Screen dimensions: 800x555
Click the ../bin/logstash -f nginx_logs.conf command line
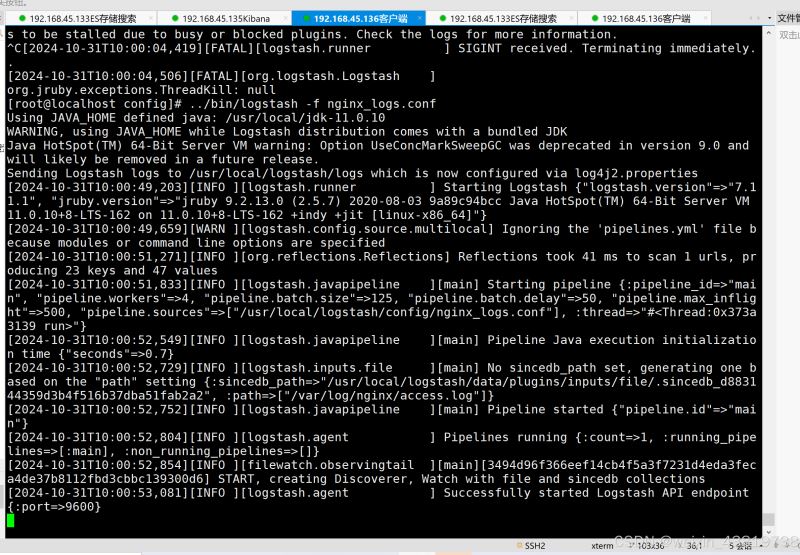click(x=221, y=104)
